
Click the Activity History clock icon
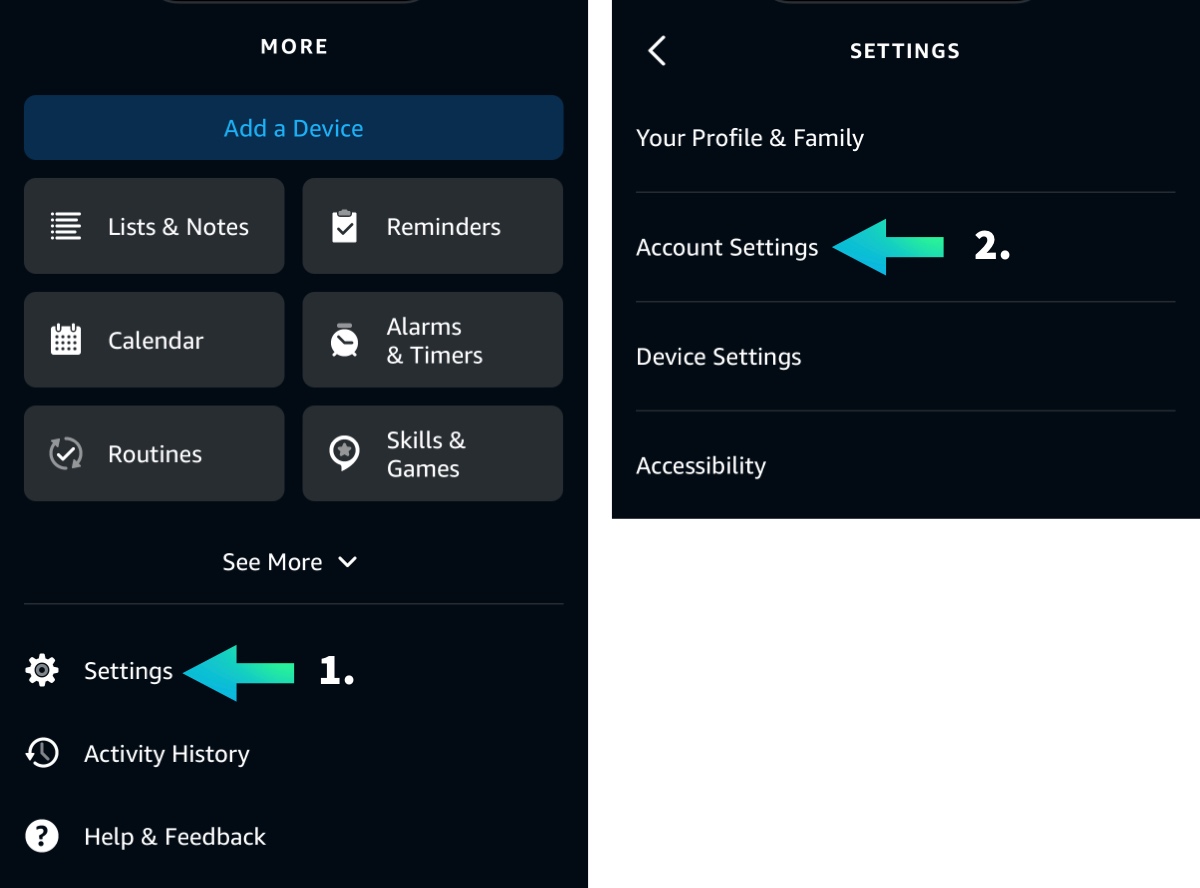(42, 753)
